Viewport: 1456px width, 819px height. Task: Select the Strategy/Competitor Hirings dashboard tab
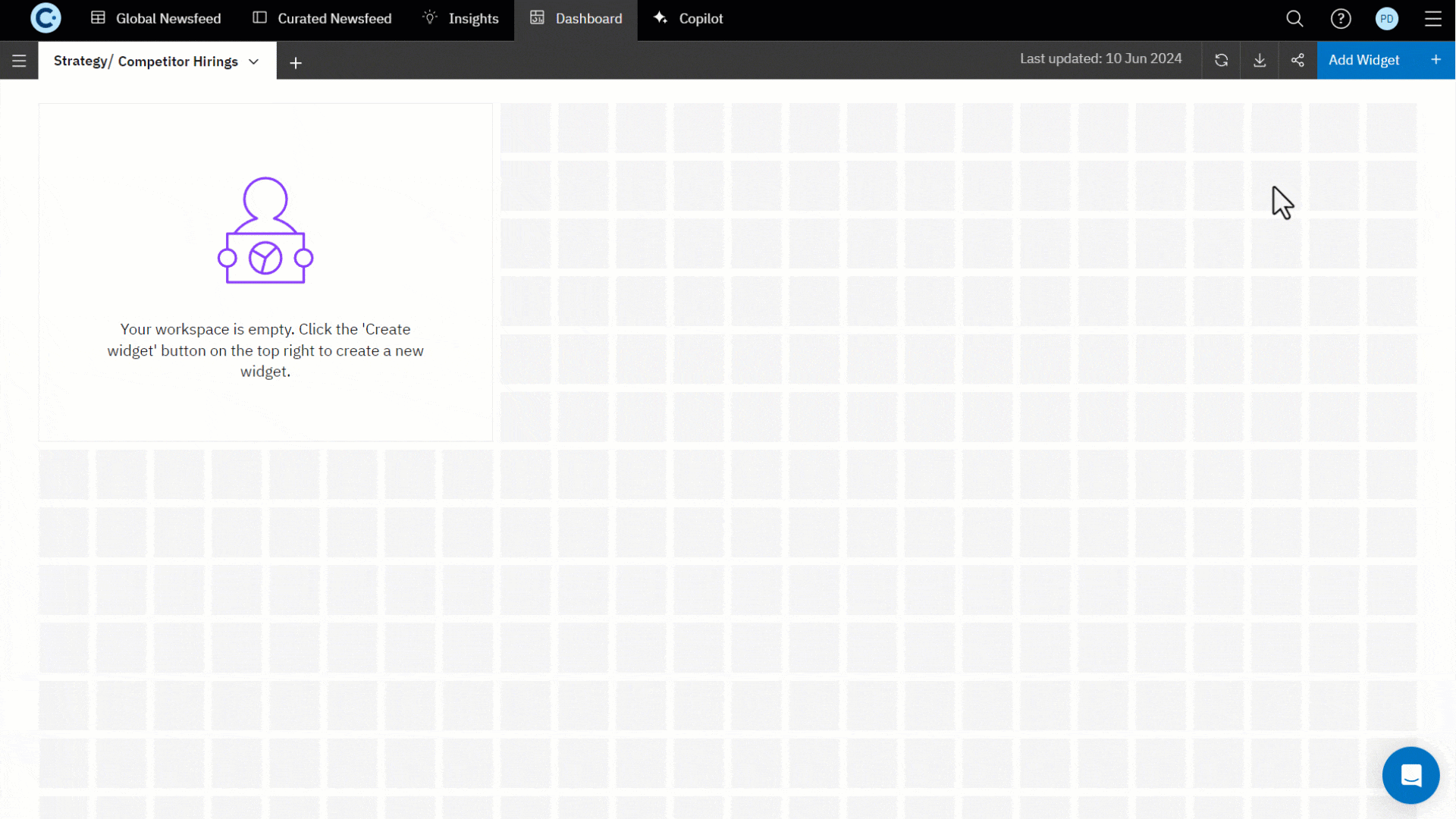[146, 61]
